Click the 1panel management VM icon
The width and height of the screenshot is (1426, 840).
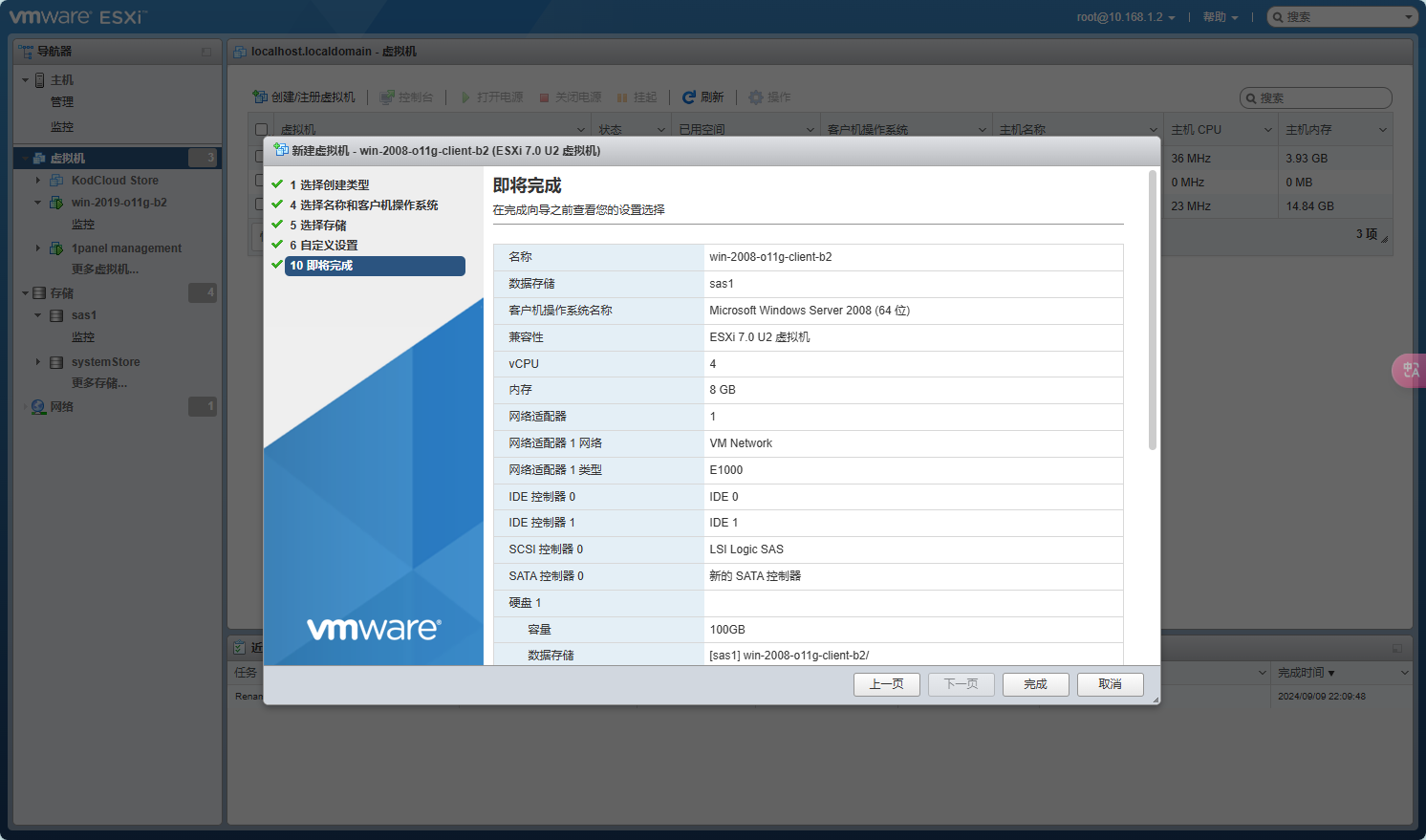[56, 248]
